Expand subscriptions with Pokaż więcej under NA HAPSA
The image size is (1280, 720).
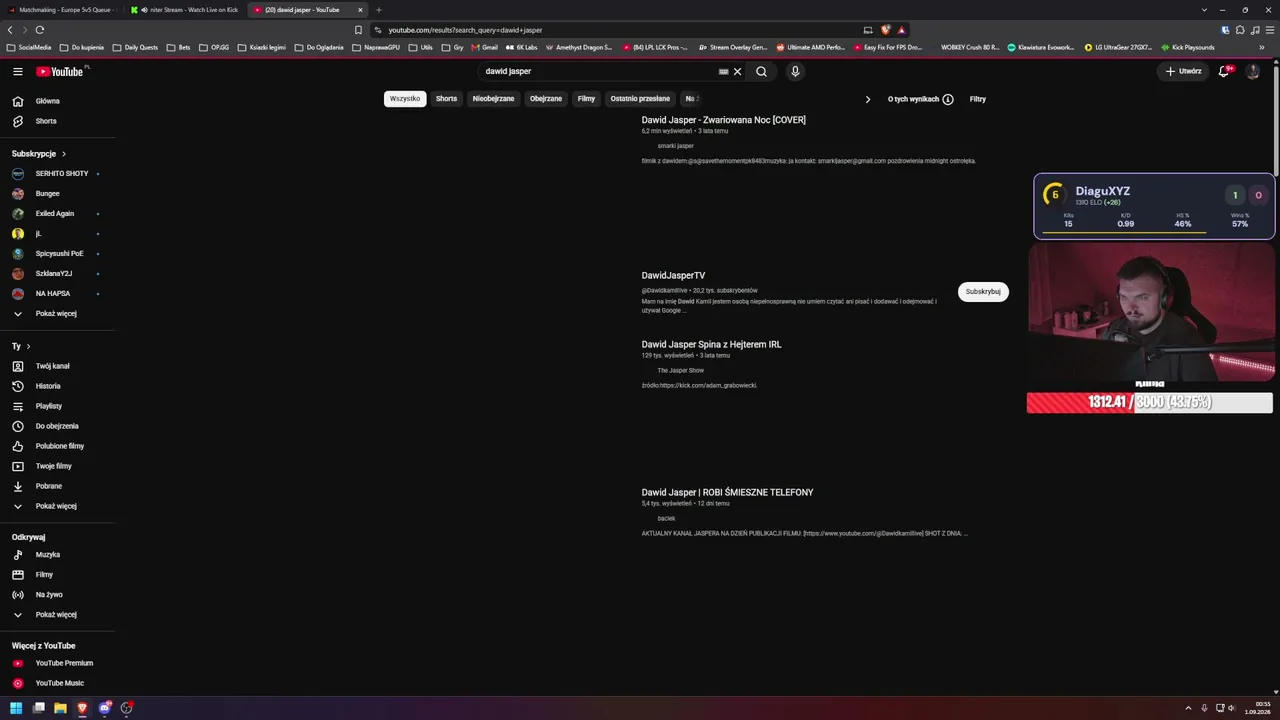coord(57,314)
